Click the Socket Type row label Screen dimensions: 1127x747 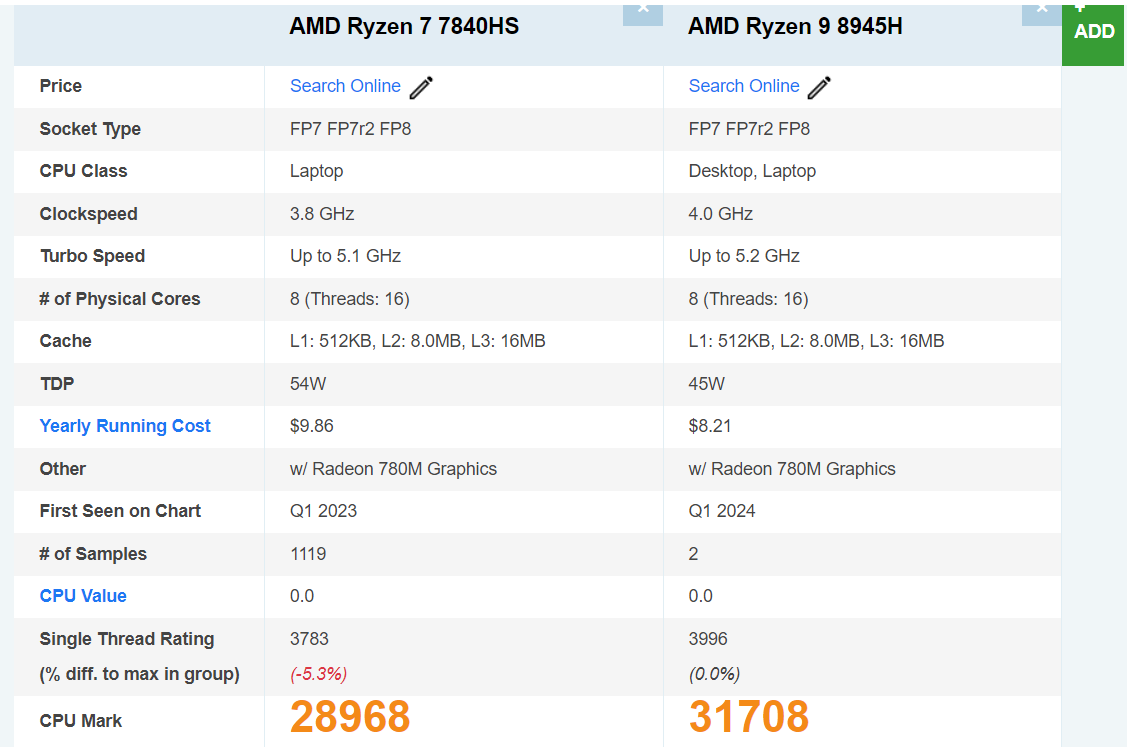click(90, 129)
